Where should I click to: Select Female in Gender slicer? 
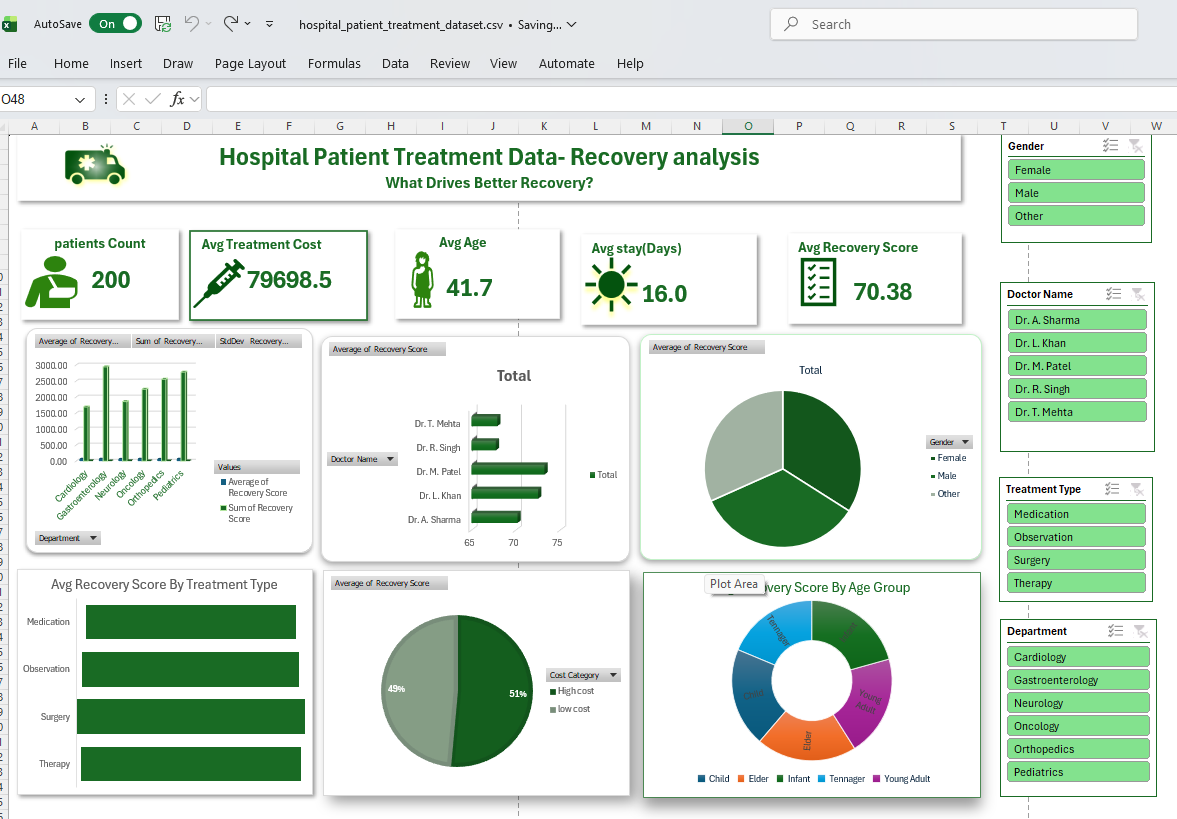tap(1076, 170)
